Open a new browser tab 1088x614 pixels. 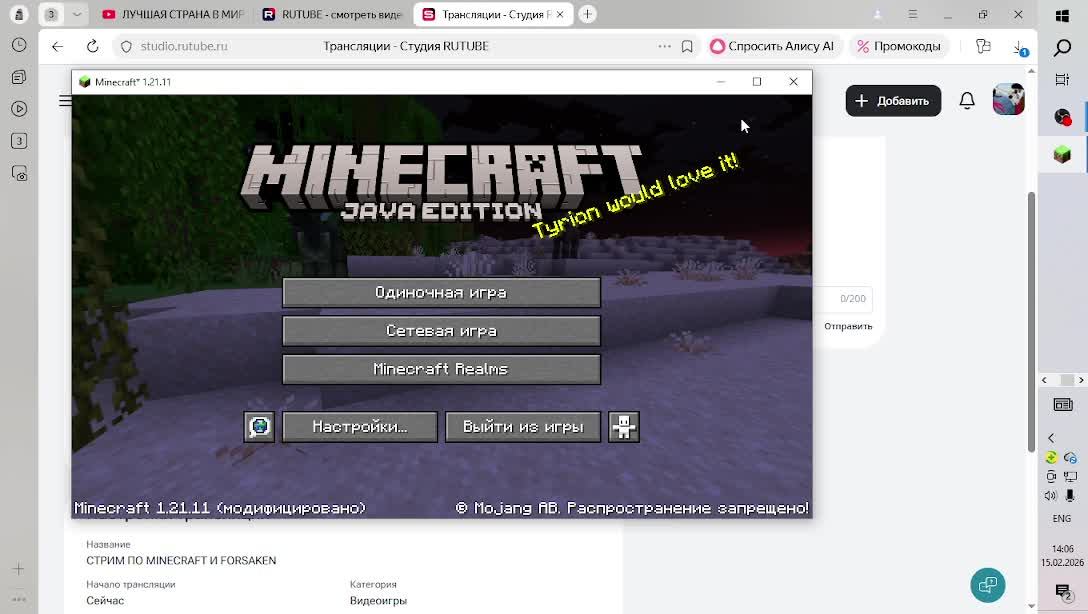(587, 14)
